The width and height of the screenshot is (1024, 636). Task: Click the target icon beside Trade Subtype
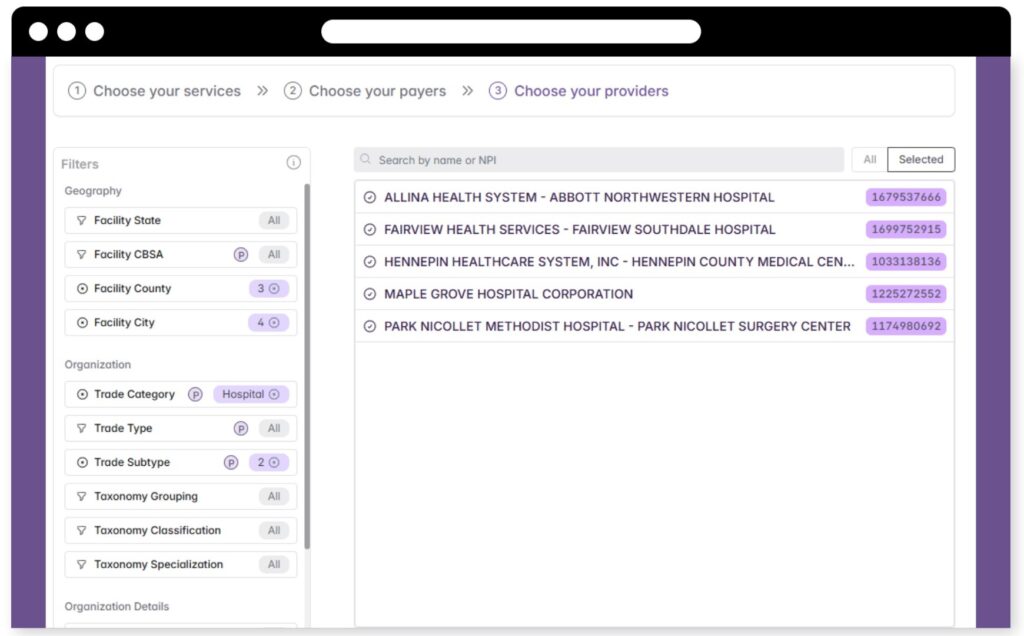(x=82, y=462)
